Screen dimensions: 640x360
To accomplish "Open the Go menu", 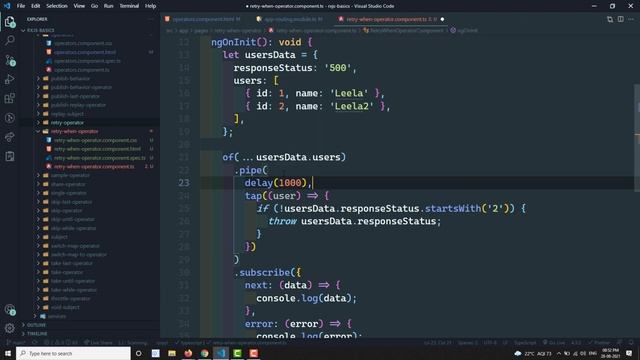I will coord(94,6).
